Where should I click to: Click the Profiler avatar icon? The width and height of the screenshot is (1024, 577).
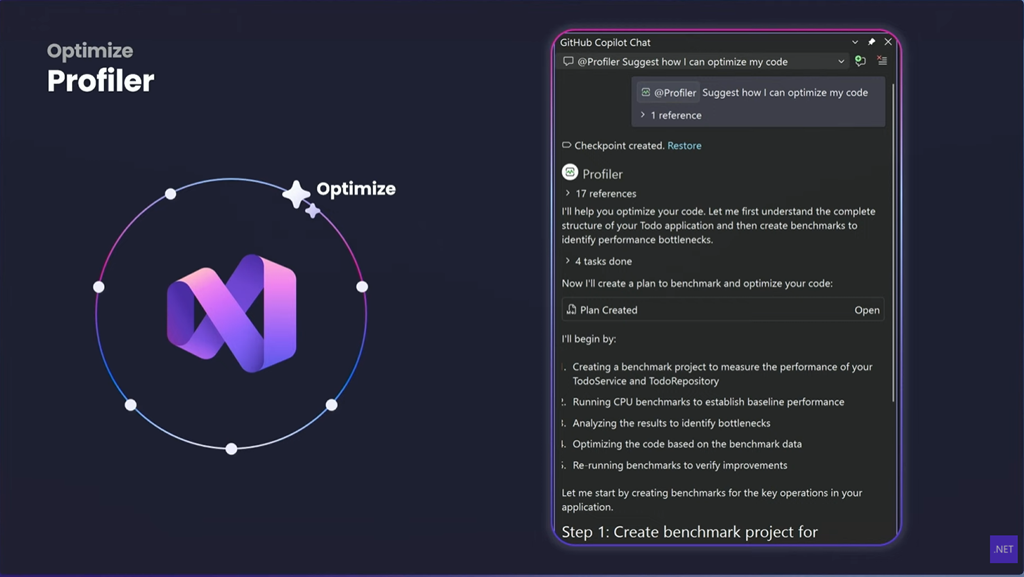(x=570, y=173)
